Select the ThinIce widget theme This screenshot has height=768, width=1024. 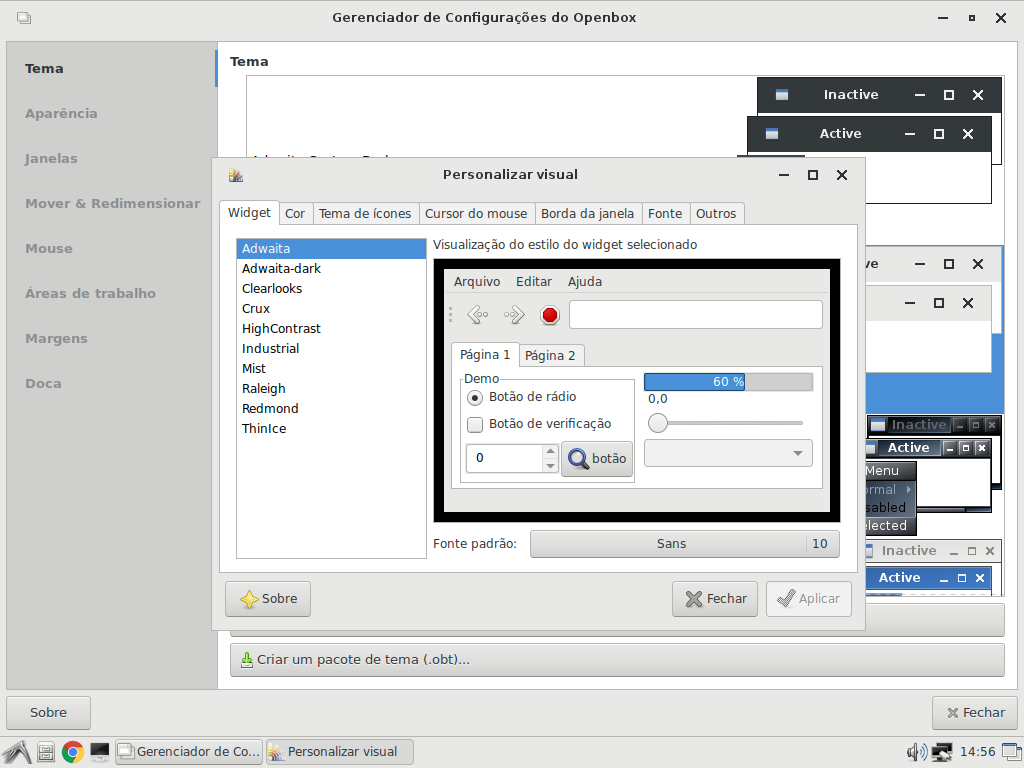(331, 429)
